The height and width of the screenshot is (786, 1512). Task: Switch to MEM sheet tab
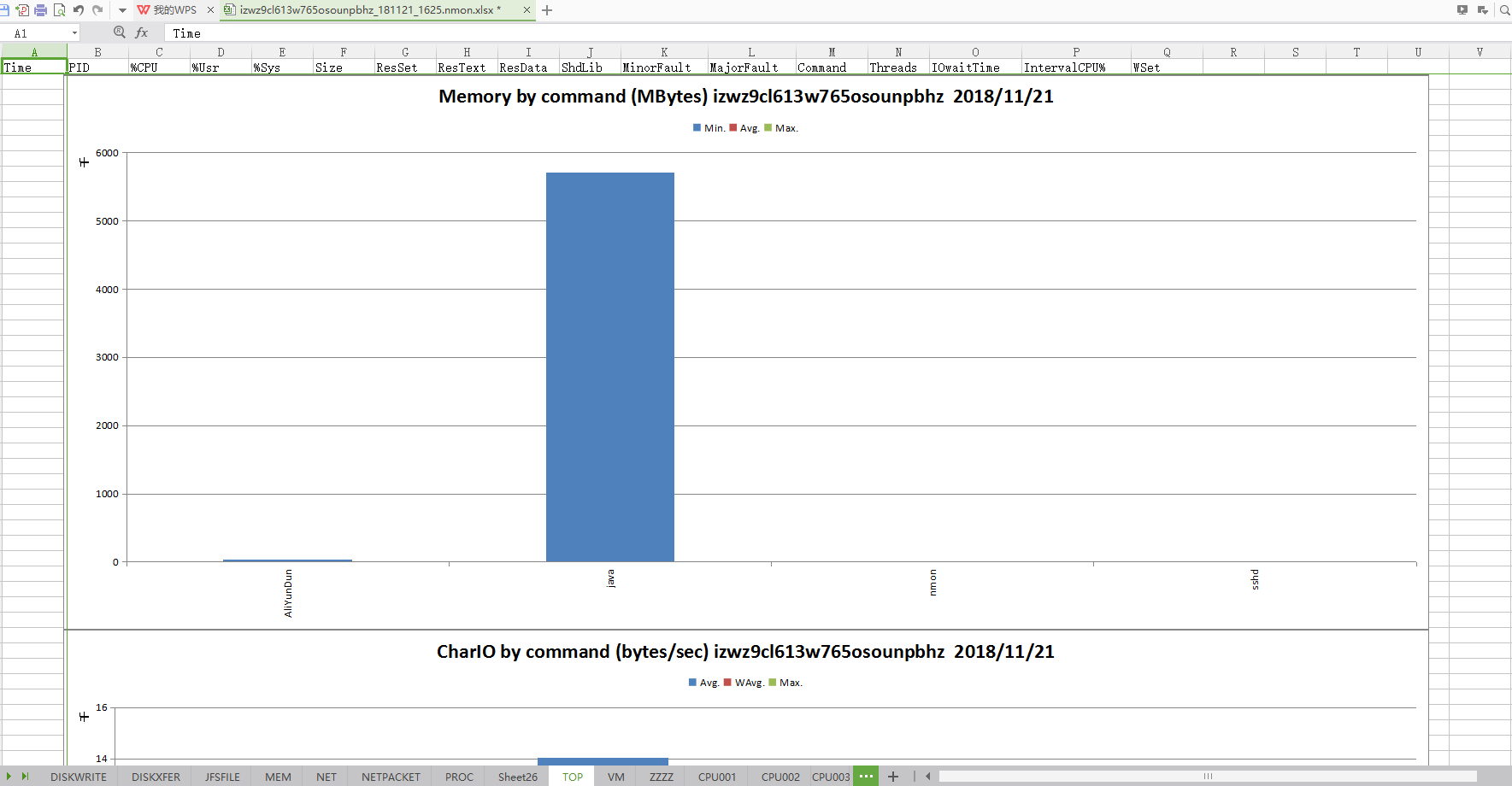point(278,777)
